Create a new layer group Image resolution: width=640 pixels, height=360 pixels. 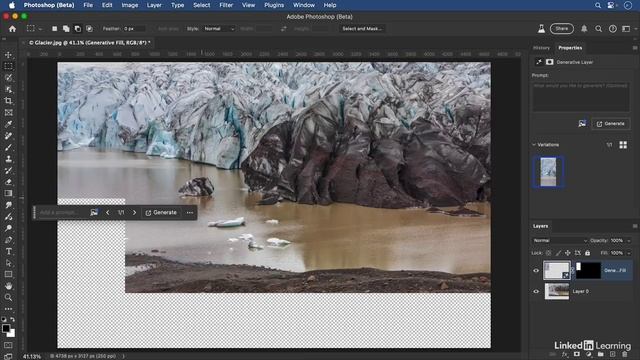tap(600, 355)
